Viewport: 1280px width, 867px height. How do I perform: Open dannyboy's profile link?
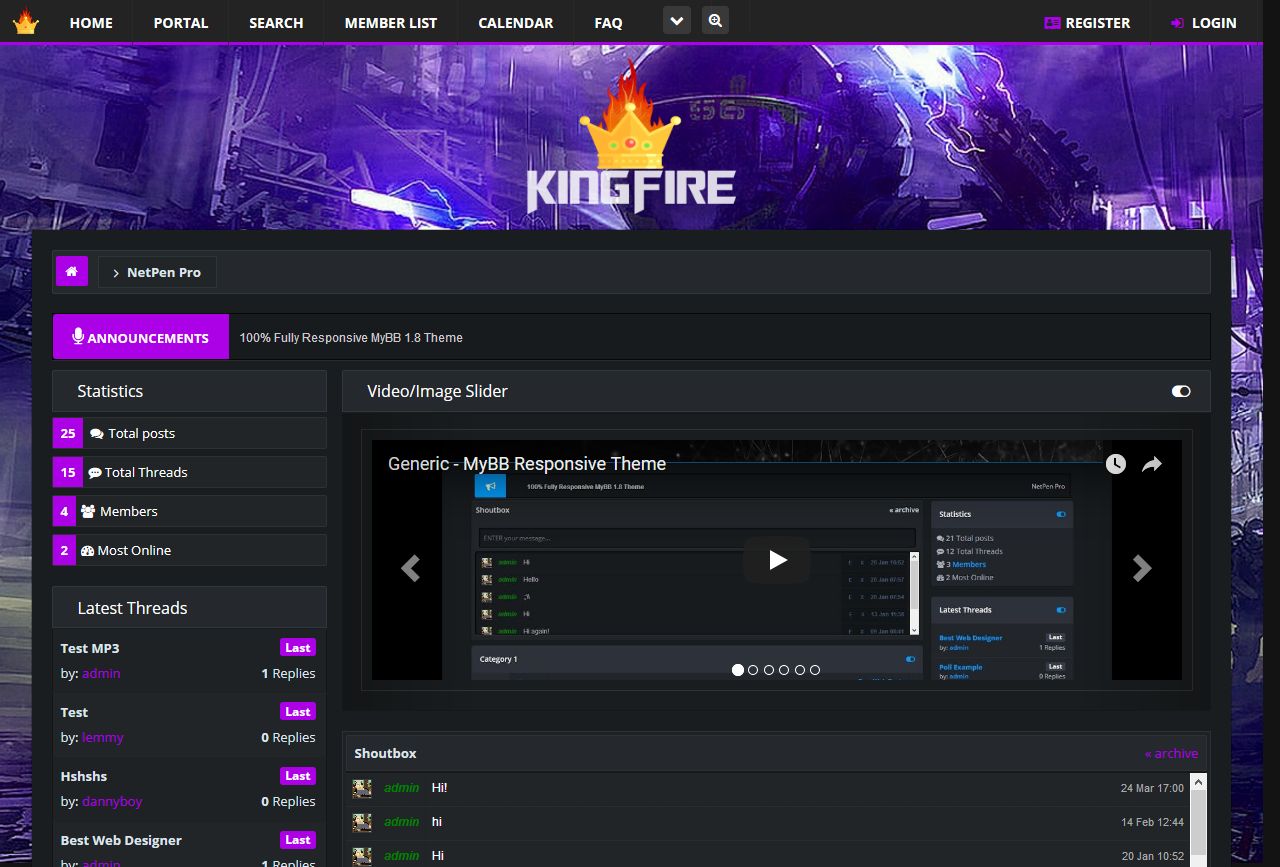(x=112, y=802)
